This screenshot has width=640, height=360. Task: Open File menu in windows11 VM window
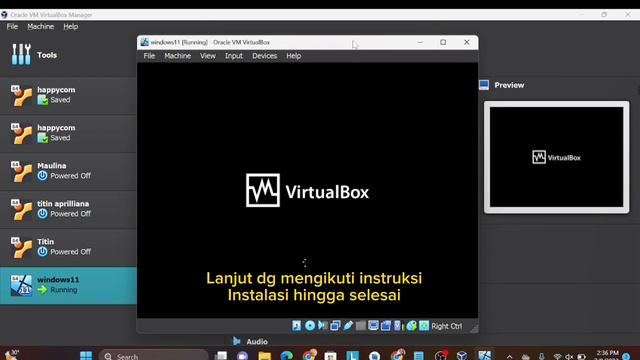(149, 56)
